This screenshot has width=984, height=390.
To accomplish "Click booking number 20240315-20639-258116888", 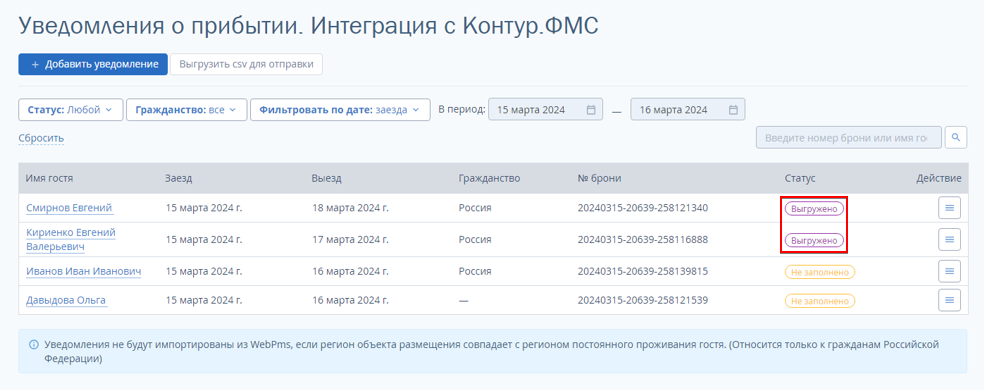I will coord(643,239).
